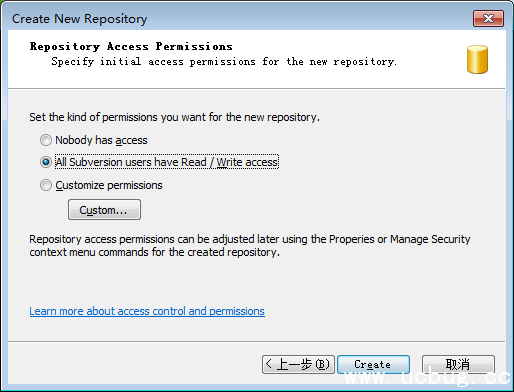Click the yellow repository cylinder icon
The width and height of the screenshot is (514, 392).
pos(477,59)
